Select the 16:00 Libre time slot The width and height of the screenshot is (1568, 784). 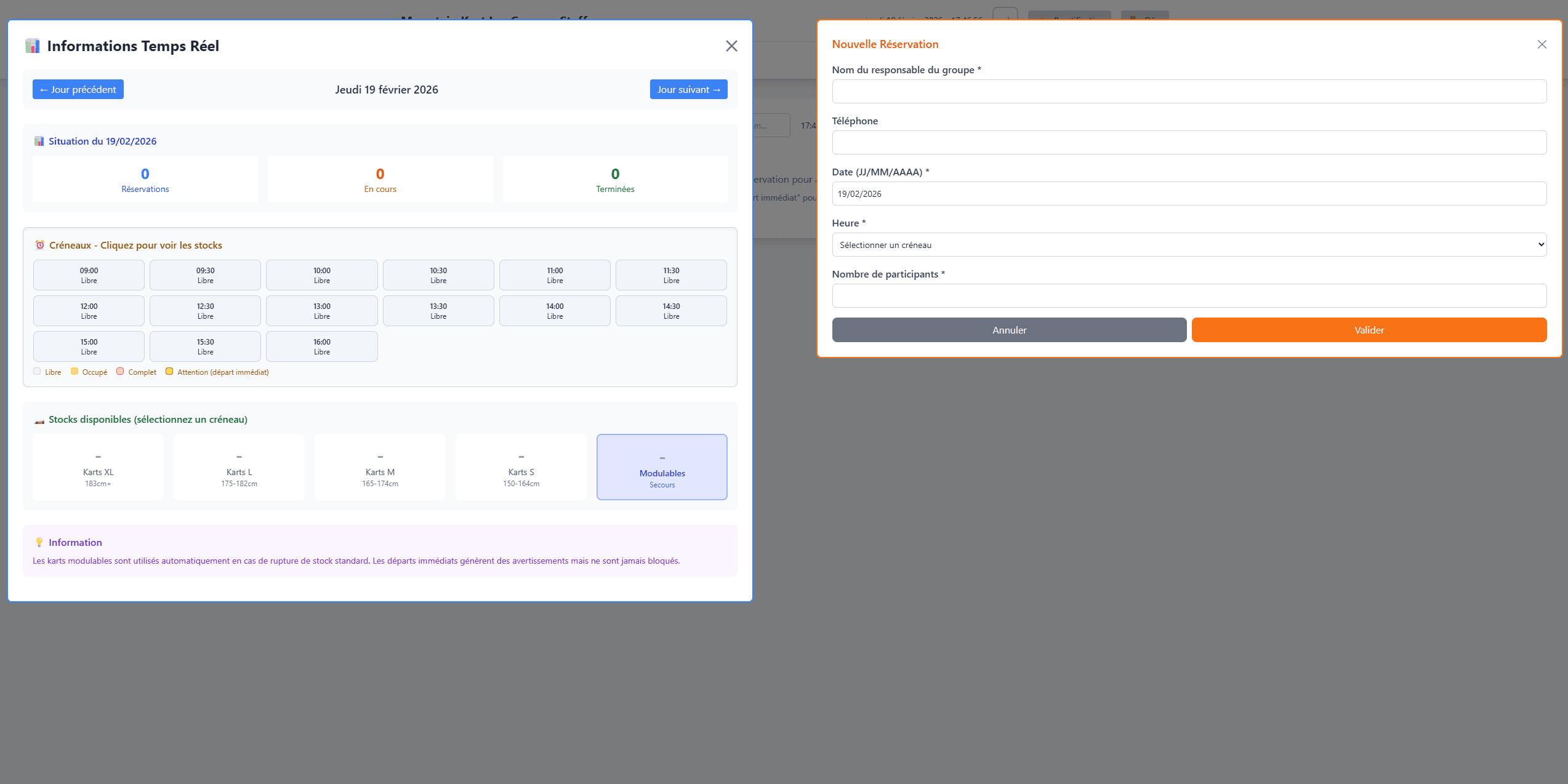[321, 346]
